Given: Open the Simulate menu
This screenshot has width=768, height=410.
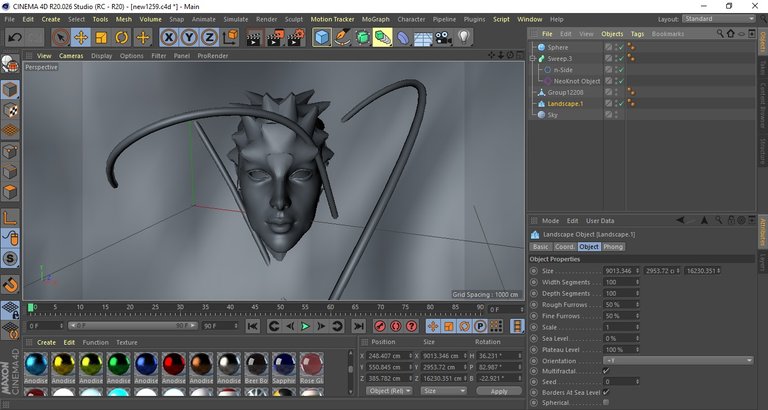Looking at the screenshot, I should (236, 19).
